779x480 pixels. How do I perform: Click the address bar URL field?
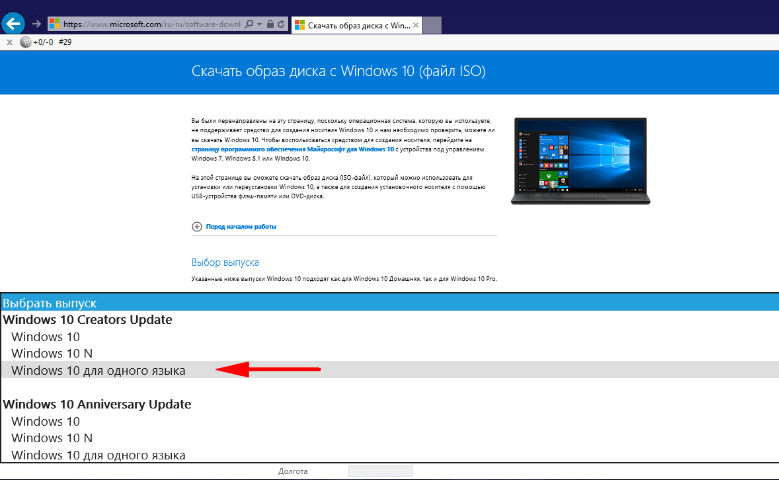coord(152,24)
